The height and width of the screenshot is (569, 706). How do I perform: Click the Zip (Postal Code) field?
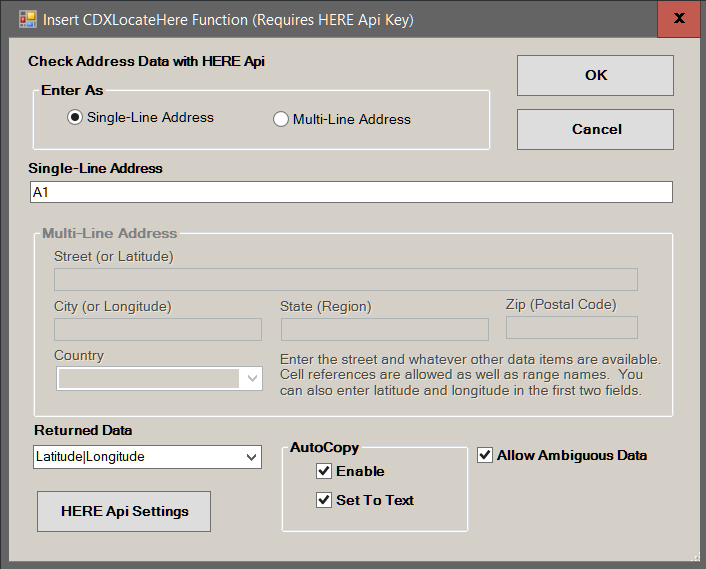(x=572, y=327)
